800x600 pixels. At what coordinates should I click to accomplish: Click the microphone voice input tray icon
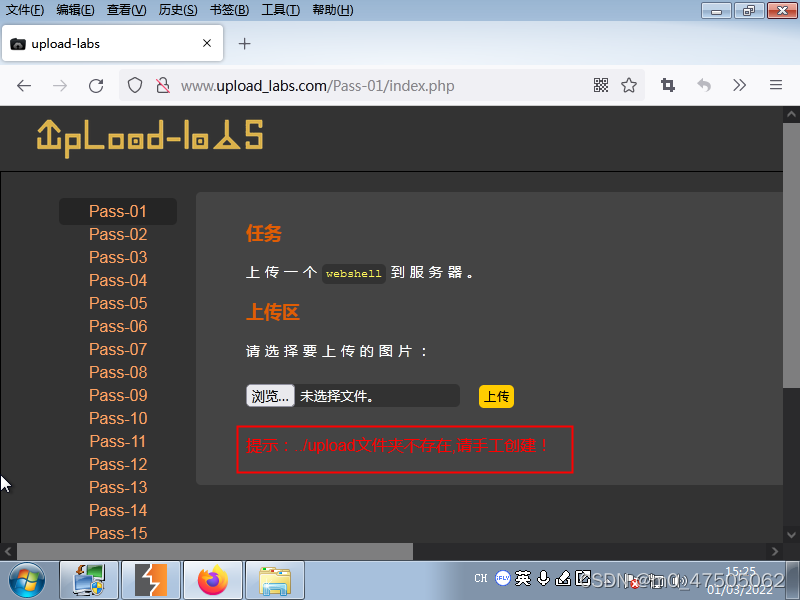(543, 577)
